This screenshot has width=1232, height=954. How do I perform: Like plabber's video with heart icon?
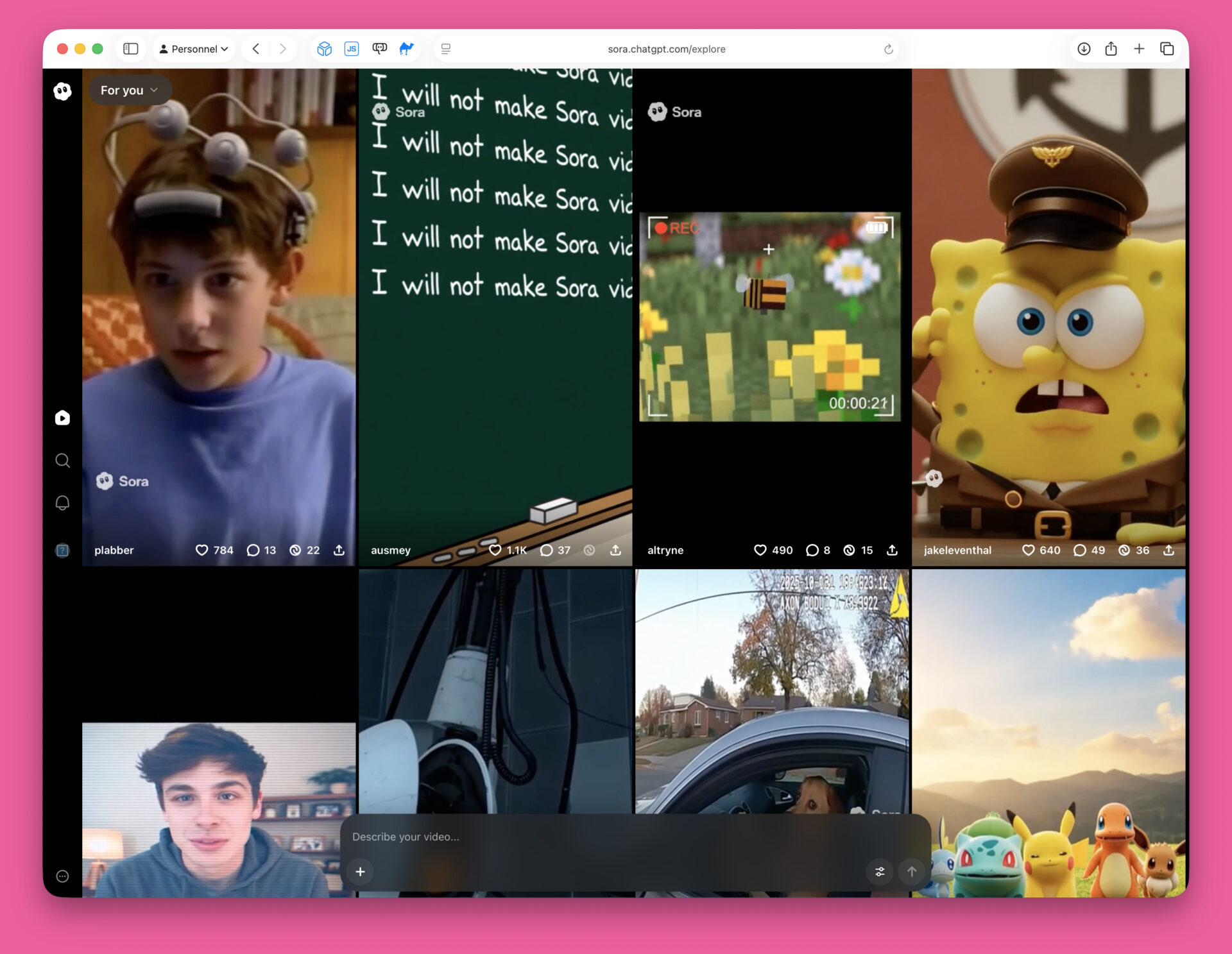pyautogui.click(x=201, y=550)
